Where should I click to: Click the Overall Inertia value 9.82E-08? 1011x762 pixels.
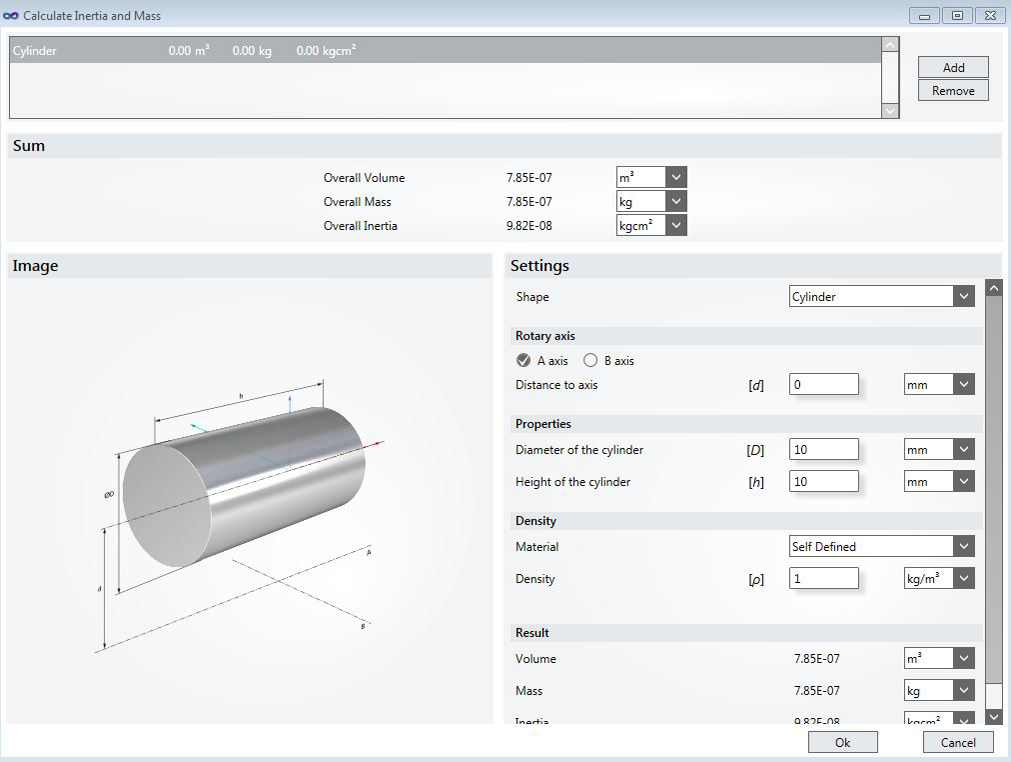click(529, 226)
